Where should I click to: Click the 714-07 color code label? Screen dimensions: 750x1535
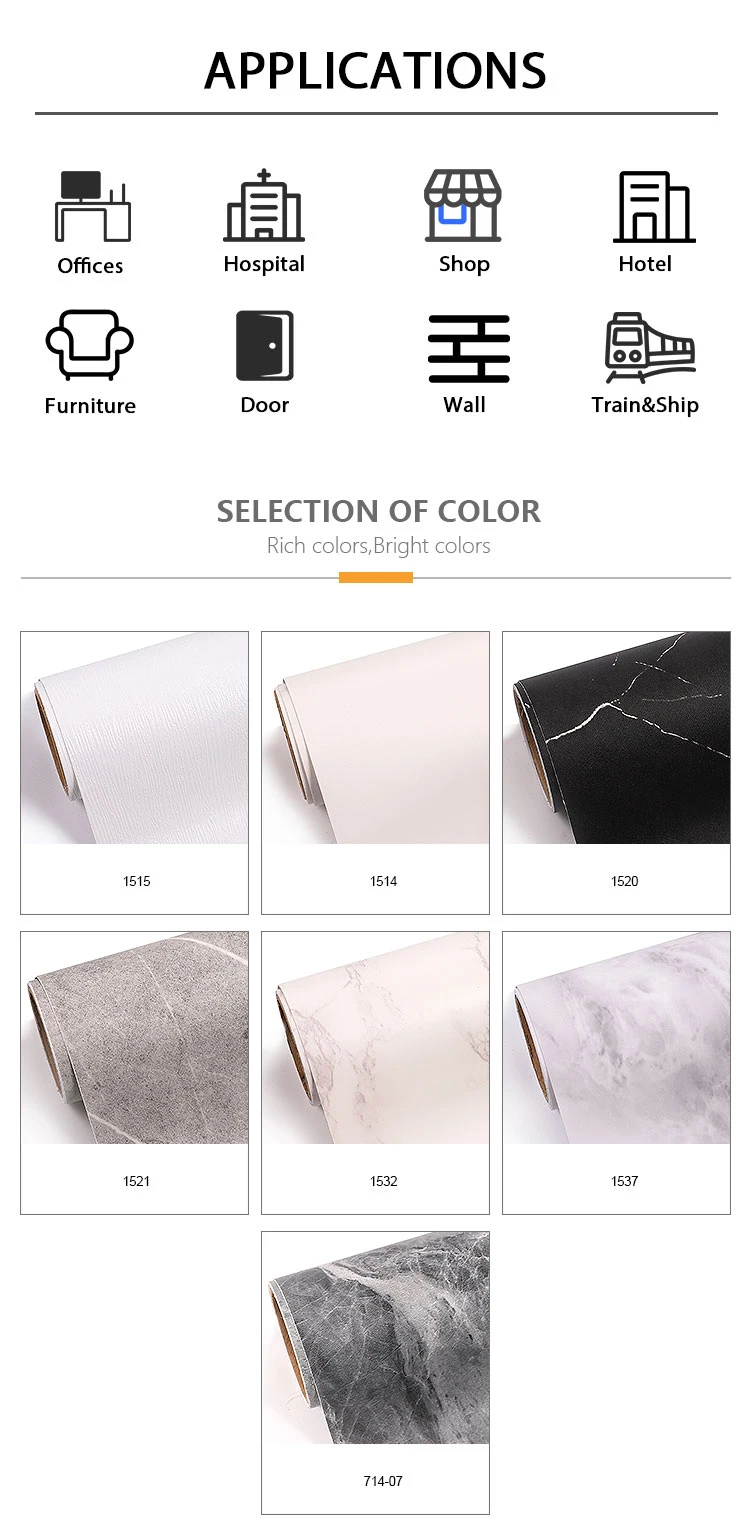click(x=383, y=1481)
